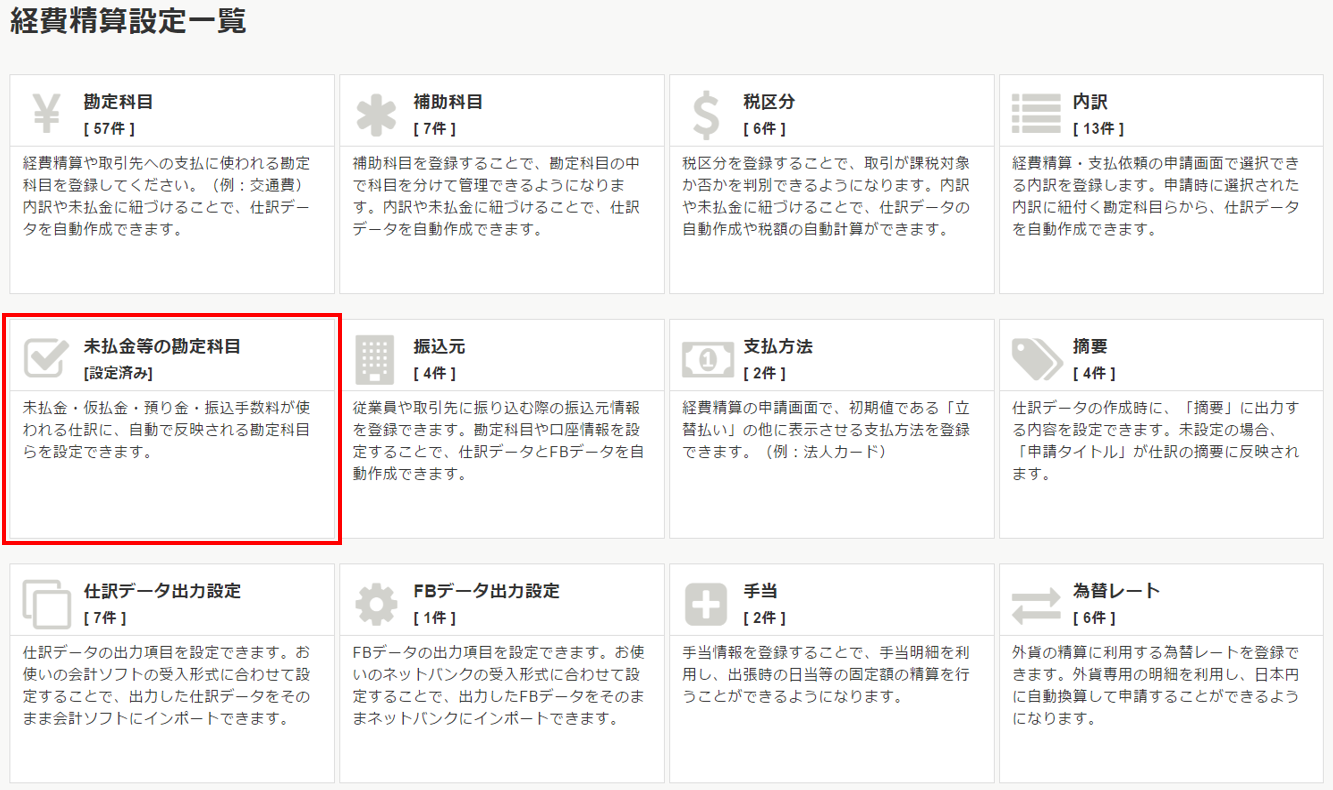Open the 税区分 settings link
The width and height of the screenshot is (1333, 790).
pyautogui.click(x=769, y=102)
